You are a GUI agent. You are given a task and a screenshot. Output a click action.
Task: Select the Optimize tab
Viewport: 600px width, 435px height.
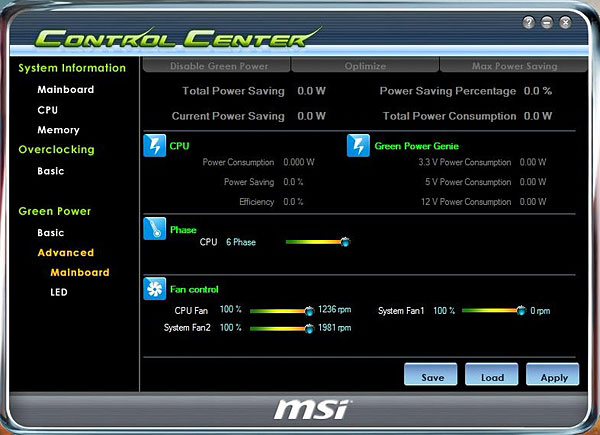coord(365,65)
